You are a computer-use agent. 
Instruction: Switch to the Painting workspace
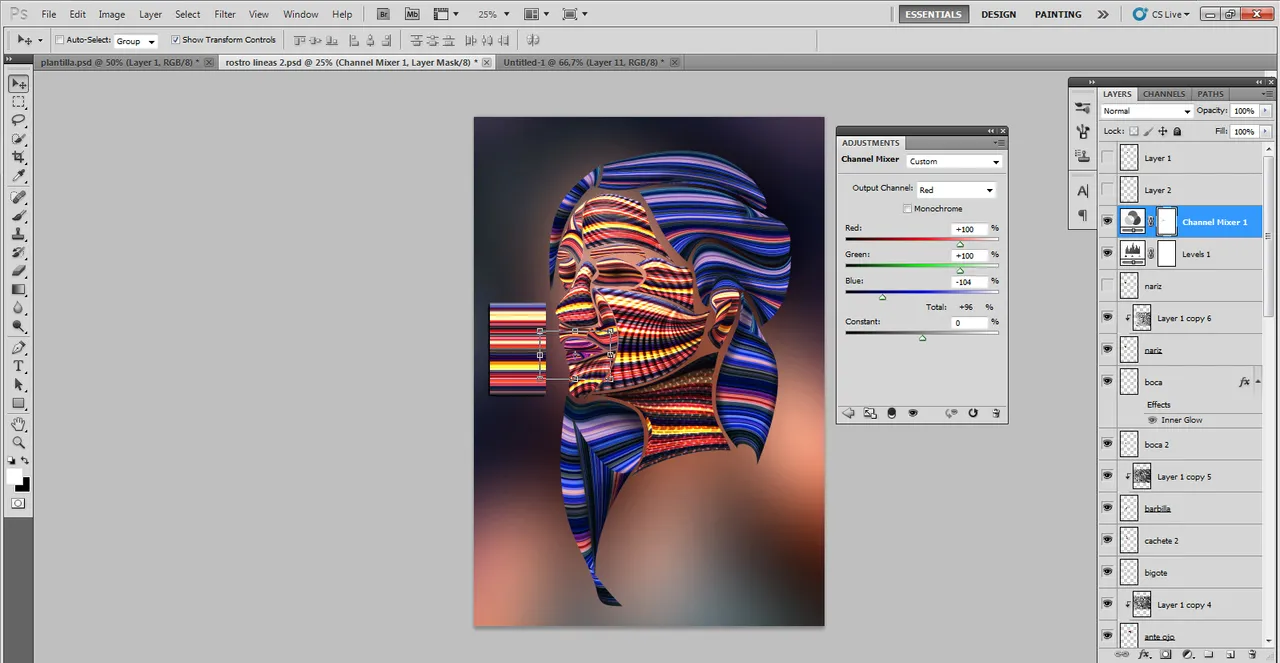tap(1058, 15)
